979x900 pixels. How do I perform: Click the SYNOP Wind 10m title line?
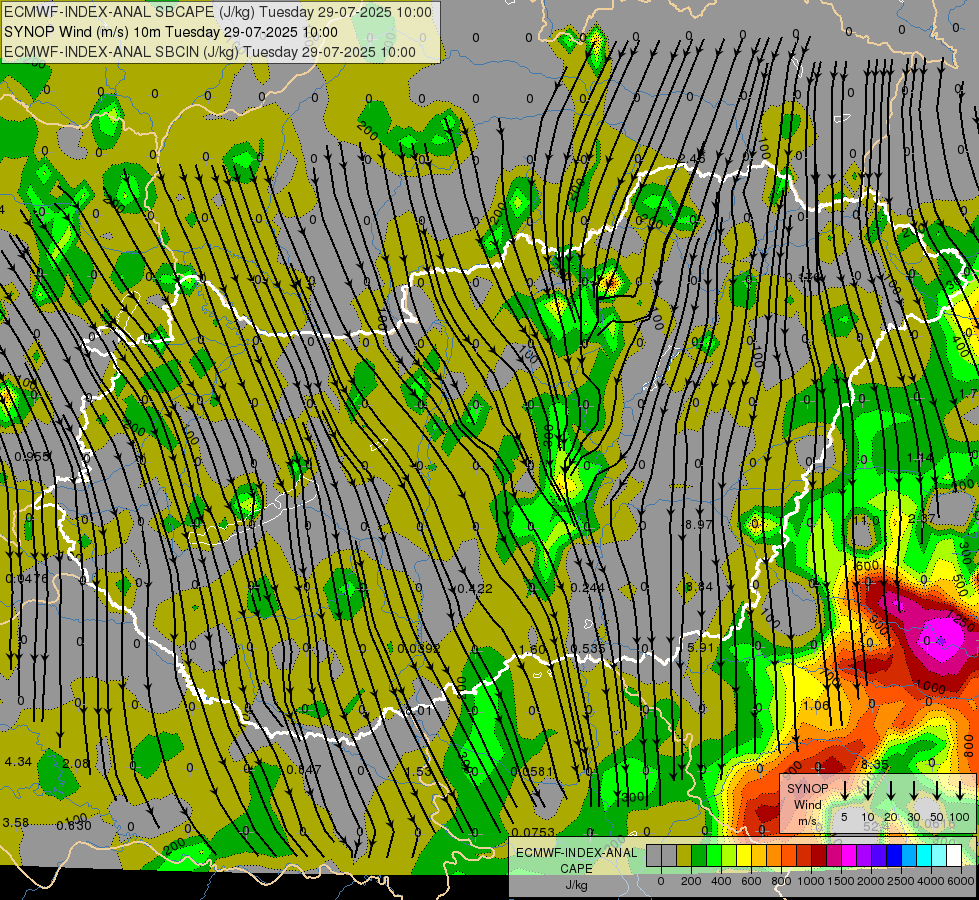(170, 32)
